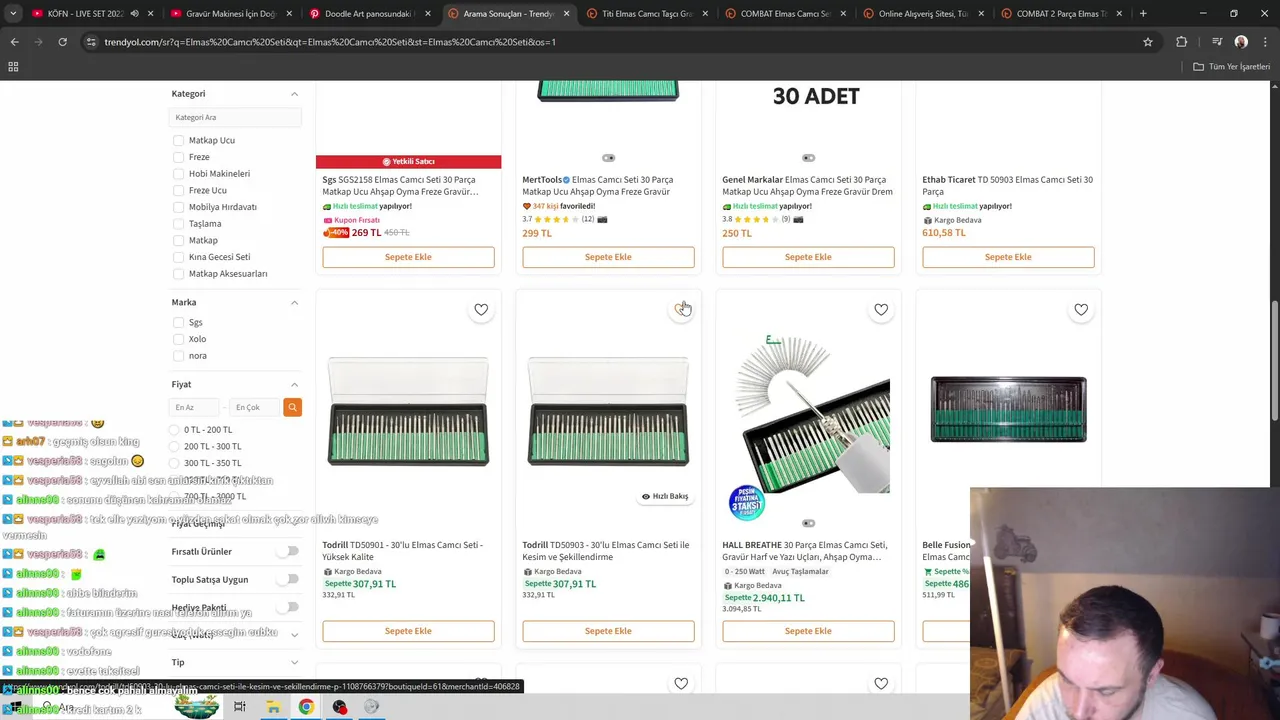Open File Explorer from the taskbar
The width and height of the screenshot is (1280, 720).
click(273, 707)
